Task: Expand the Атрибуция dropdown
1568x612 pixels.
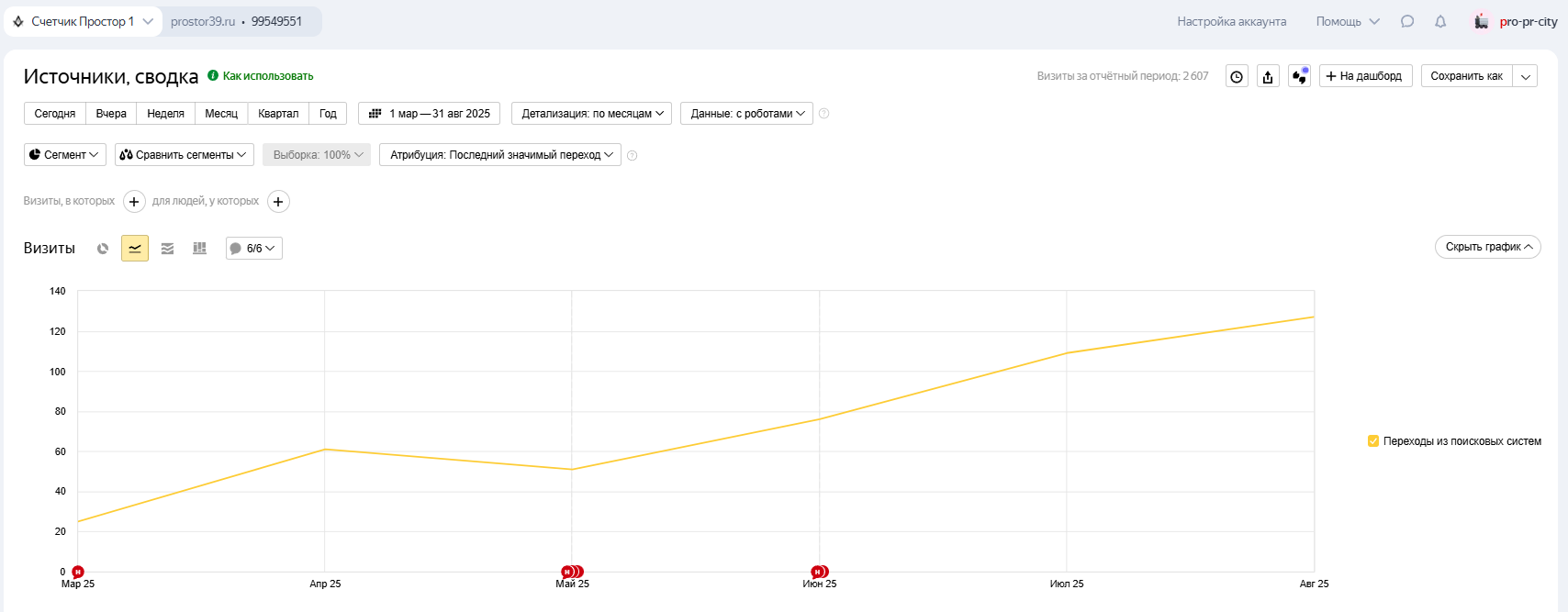Action: (500, 155)
